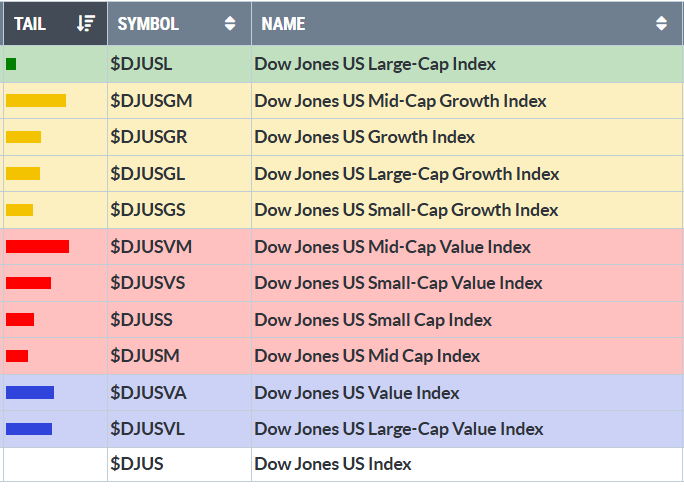The height and width of the screenshot is (488, 684).
Task: Sort table by the TAIL column icon
Action: tap(86, 23)
